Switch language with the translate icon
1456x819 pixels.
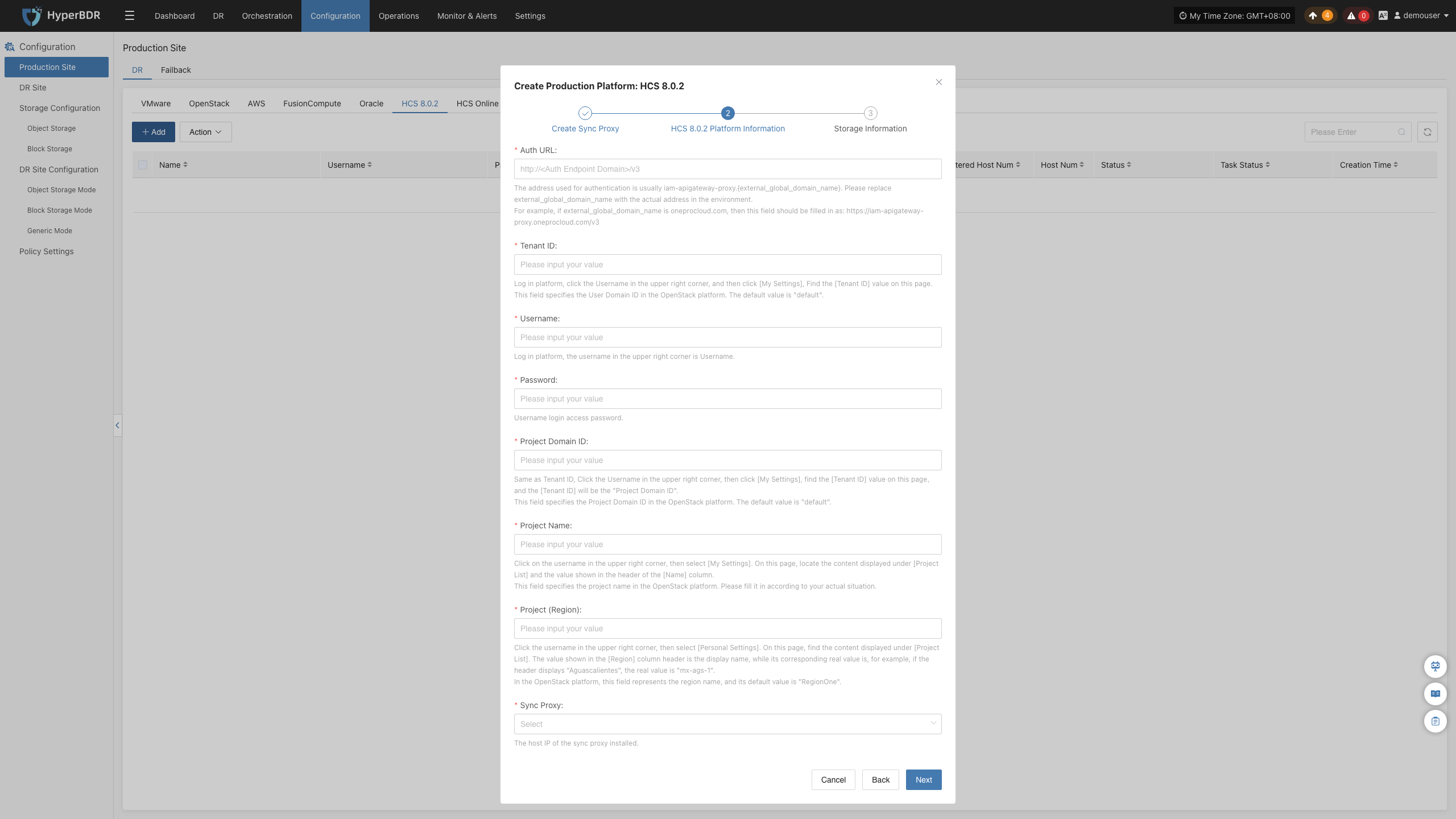[x=1383, y=16]
